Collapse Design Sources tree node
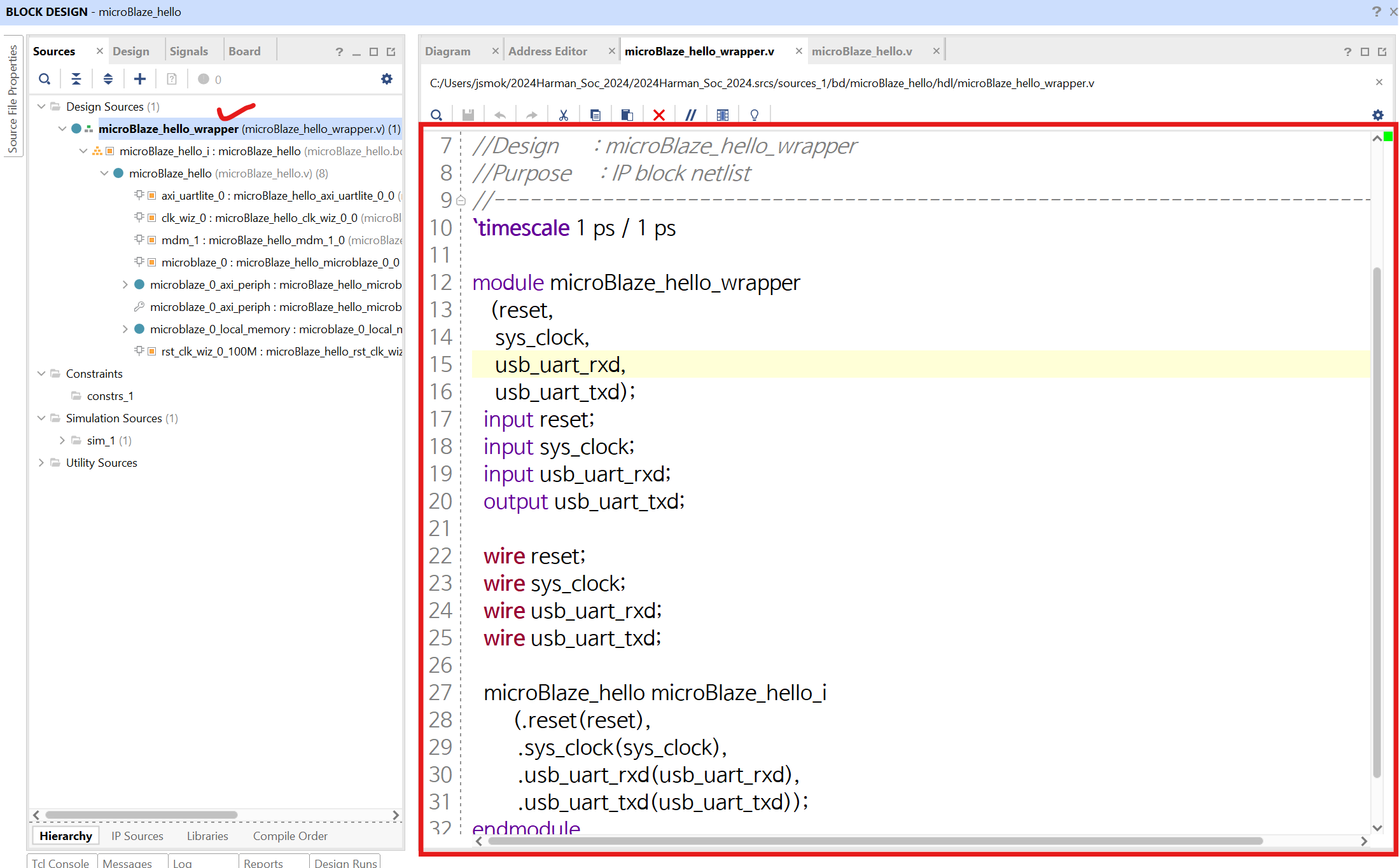The width and height of the screenshot is (1399, 868). tap(41, 106)
